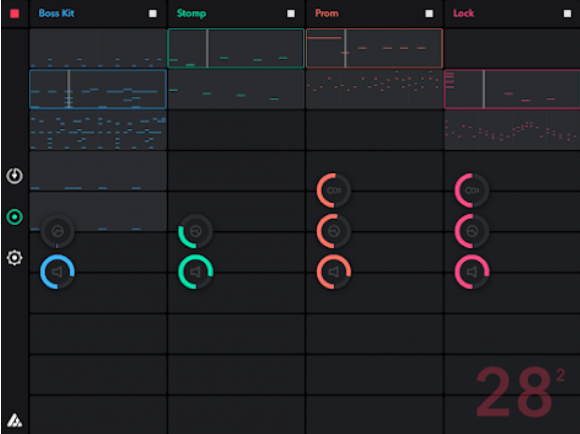Toggle the green circular loop icon in the sidebar
580x434 pixels.
(x=14, y=217)
